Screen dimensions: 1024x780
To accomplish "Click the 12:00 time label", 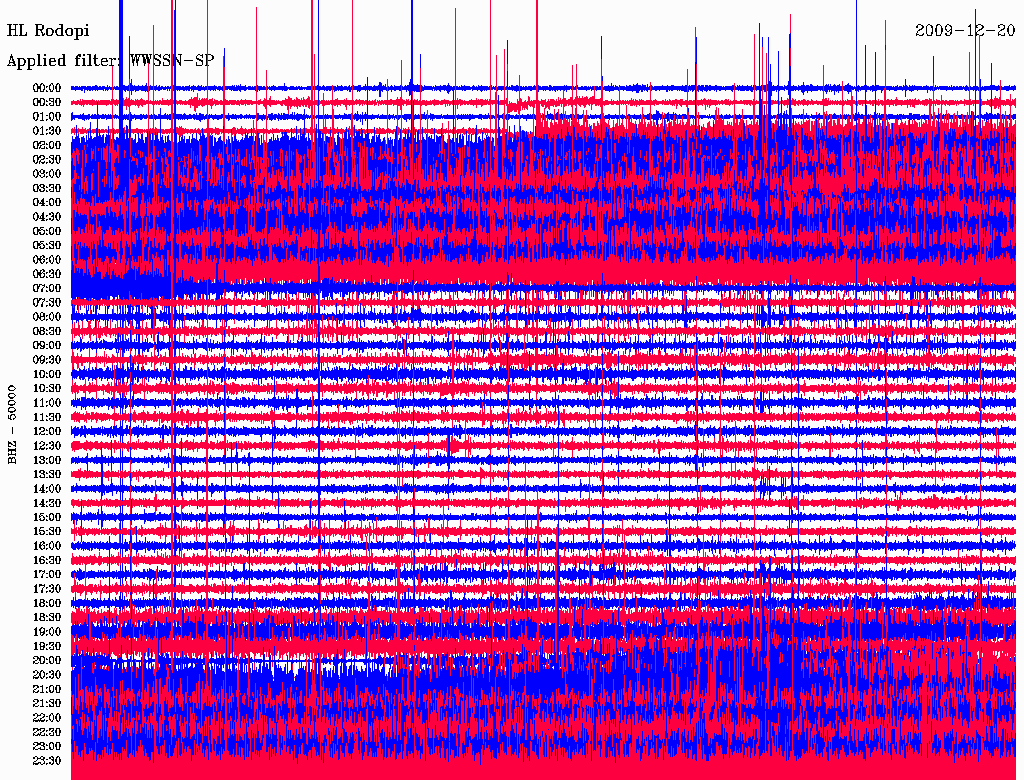I will 47,431.
